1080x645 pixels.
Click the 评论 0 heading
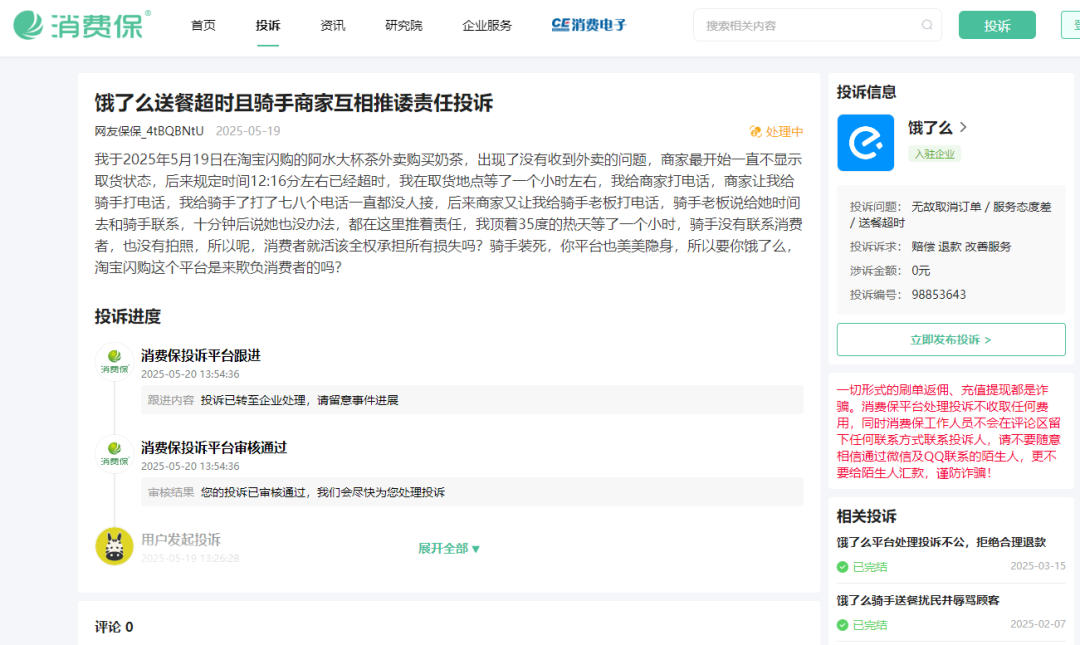[114, 627]
